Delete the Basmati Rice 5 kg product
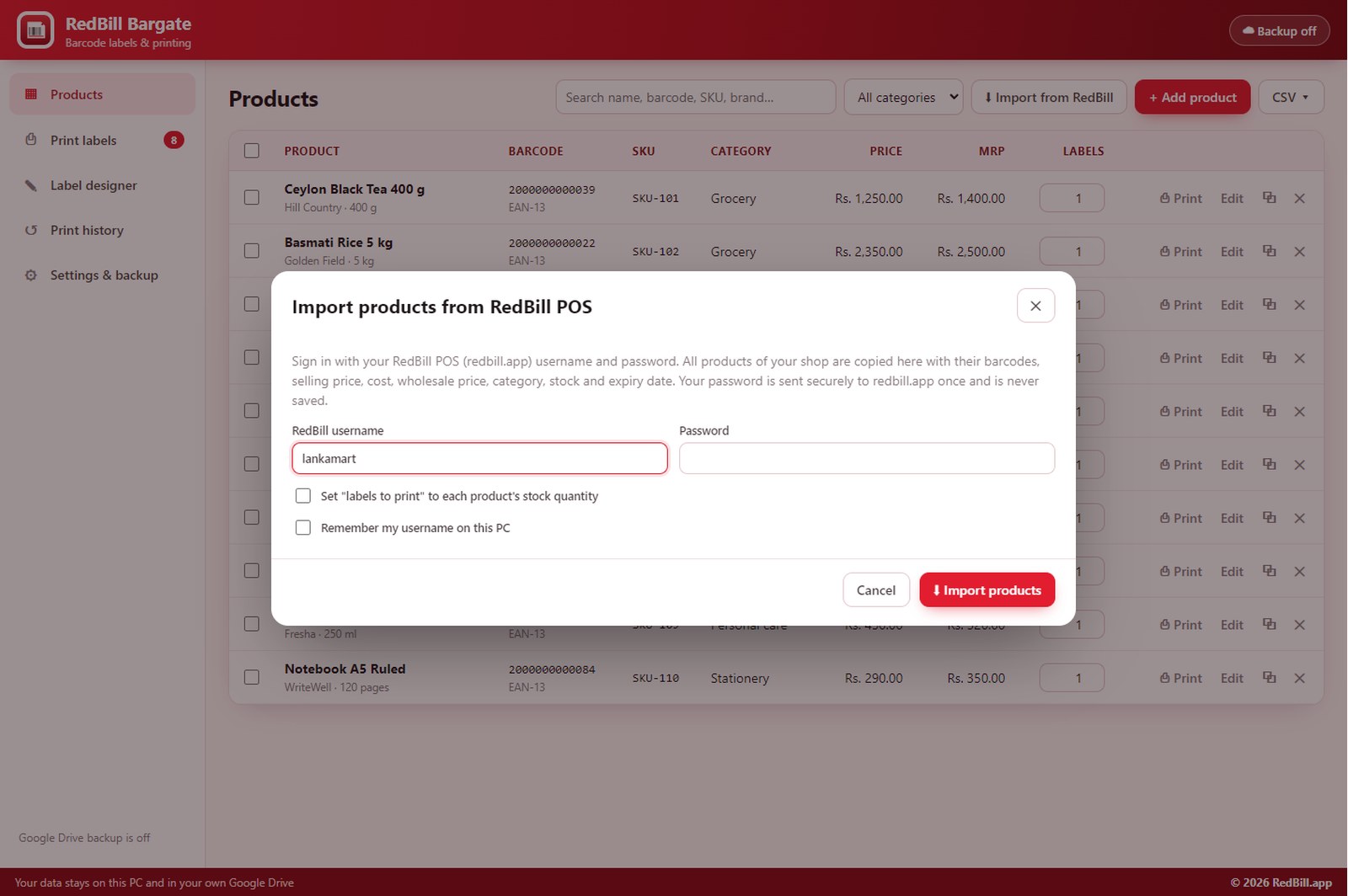The image size is (1348, 896). click(1299, 252)
